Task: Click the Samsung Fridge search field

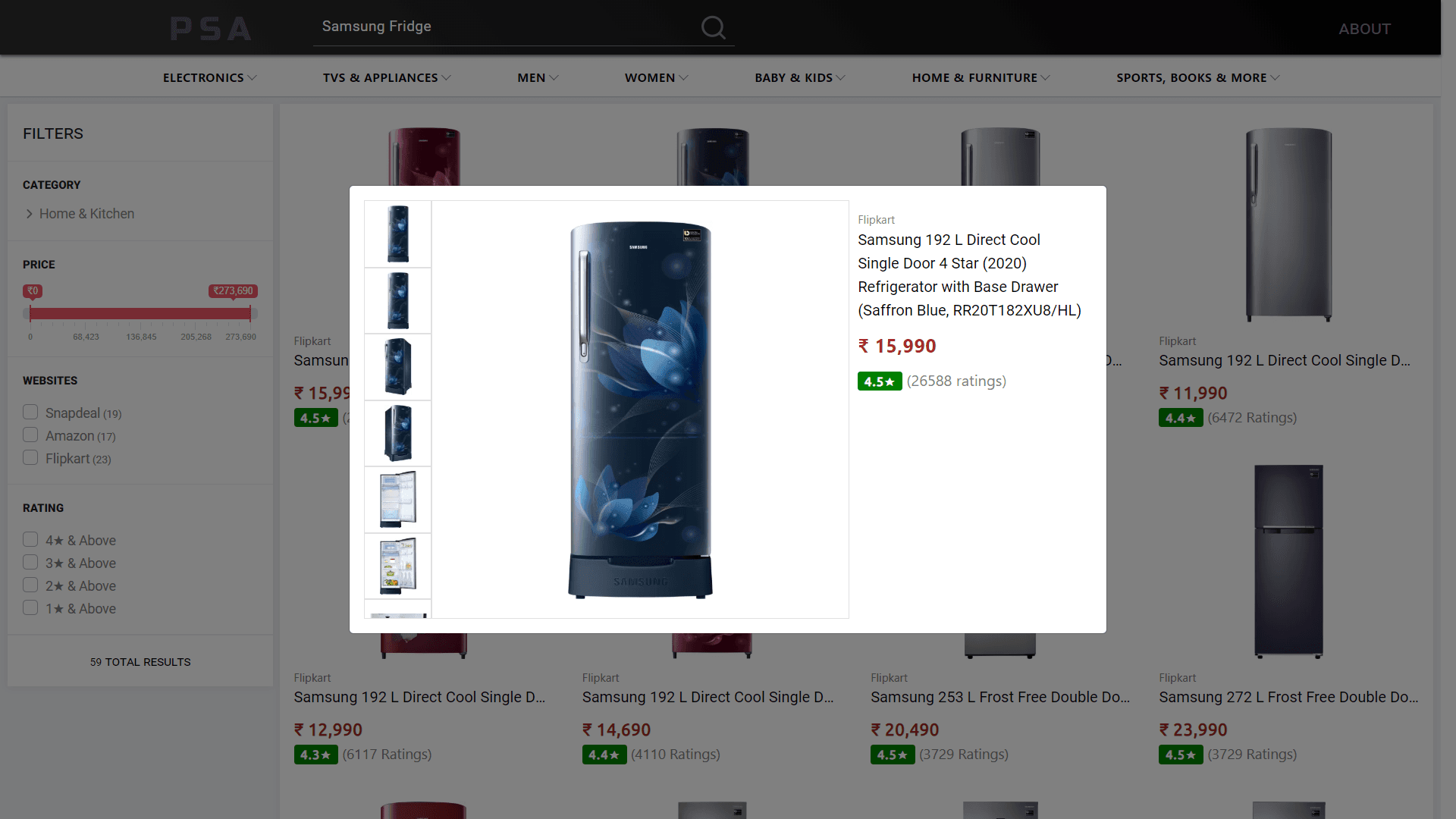Action: pyautogui.click(x=500, y=27)
